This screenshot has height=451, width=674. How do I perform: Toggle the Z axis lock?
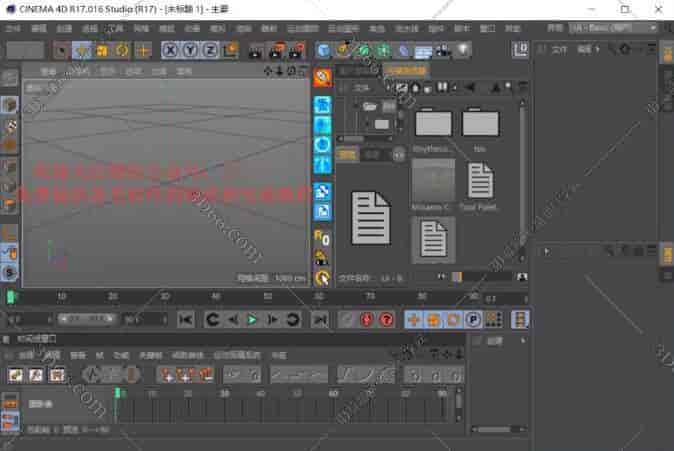tap(210, 51)
